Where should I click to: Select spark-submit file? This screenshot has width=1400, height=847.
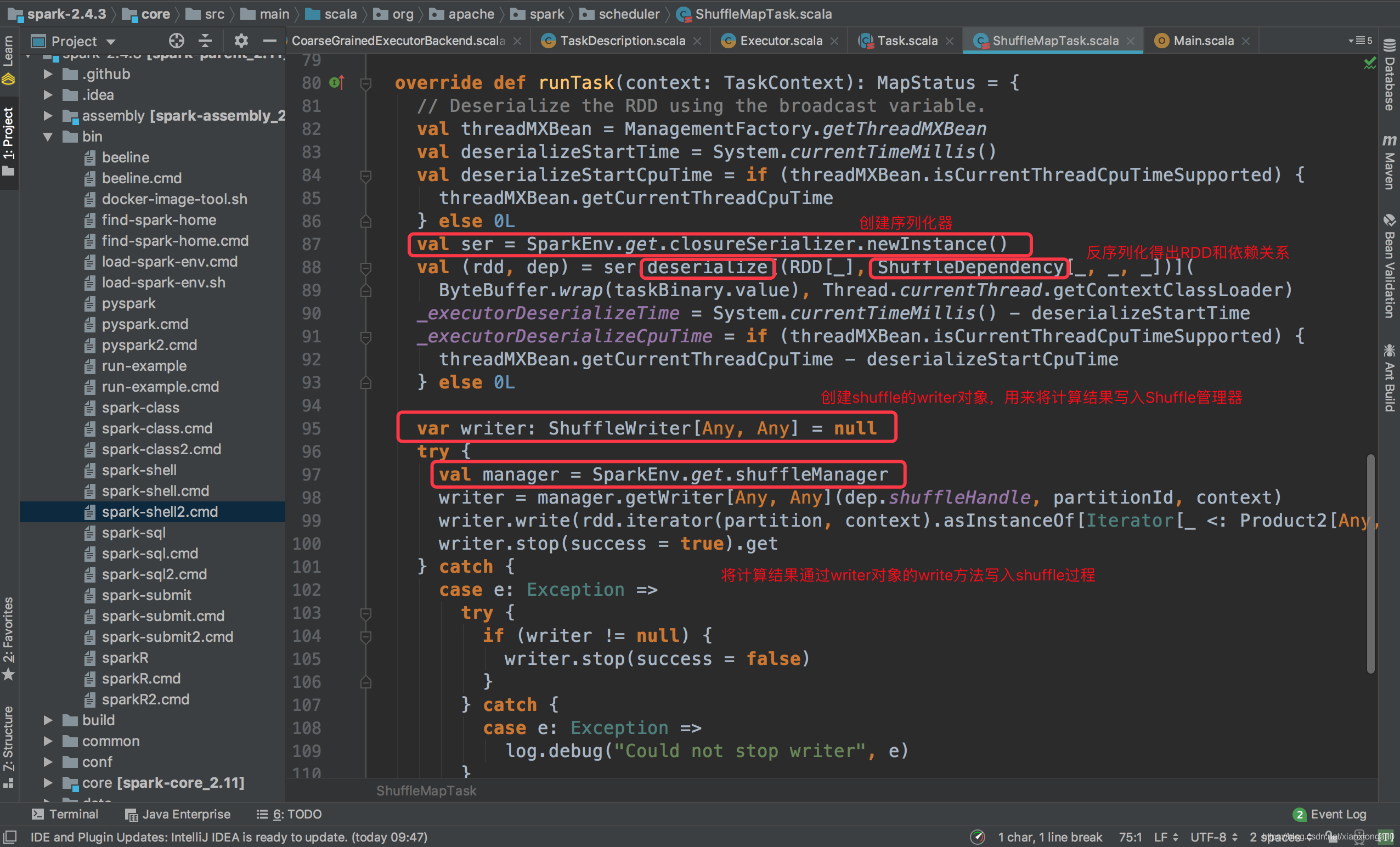pos(146,595)
